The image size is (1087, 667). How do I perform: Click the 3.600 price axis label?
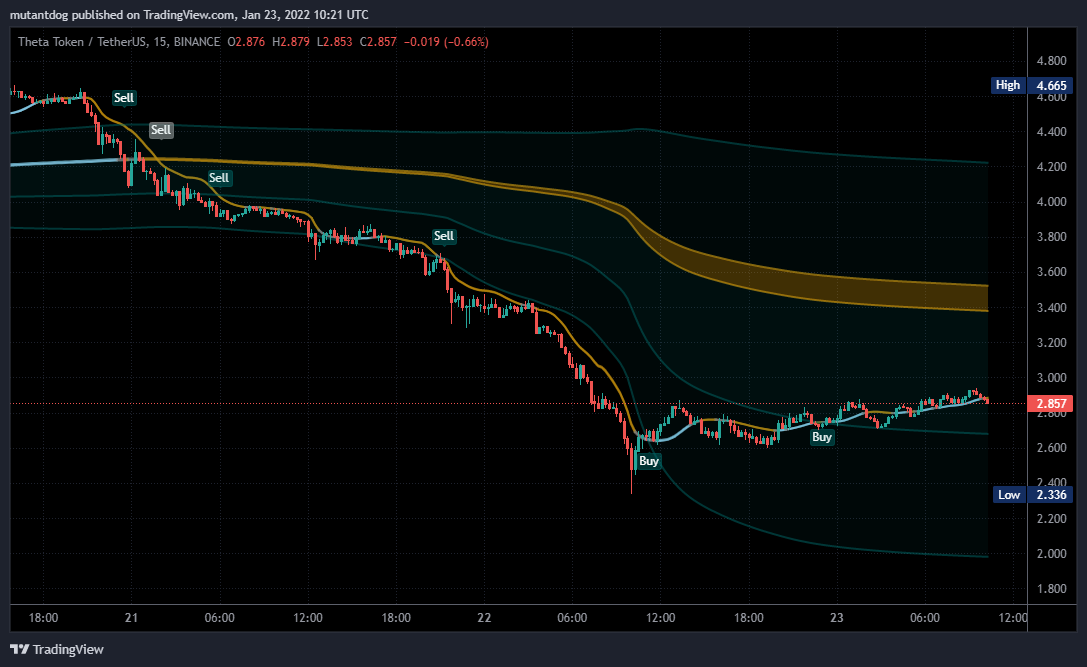tap(1051, 272)
